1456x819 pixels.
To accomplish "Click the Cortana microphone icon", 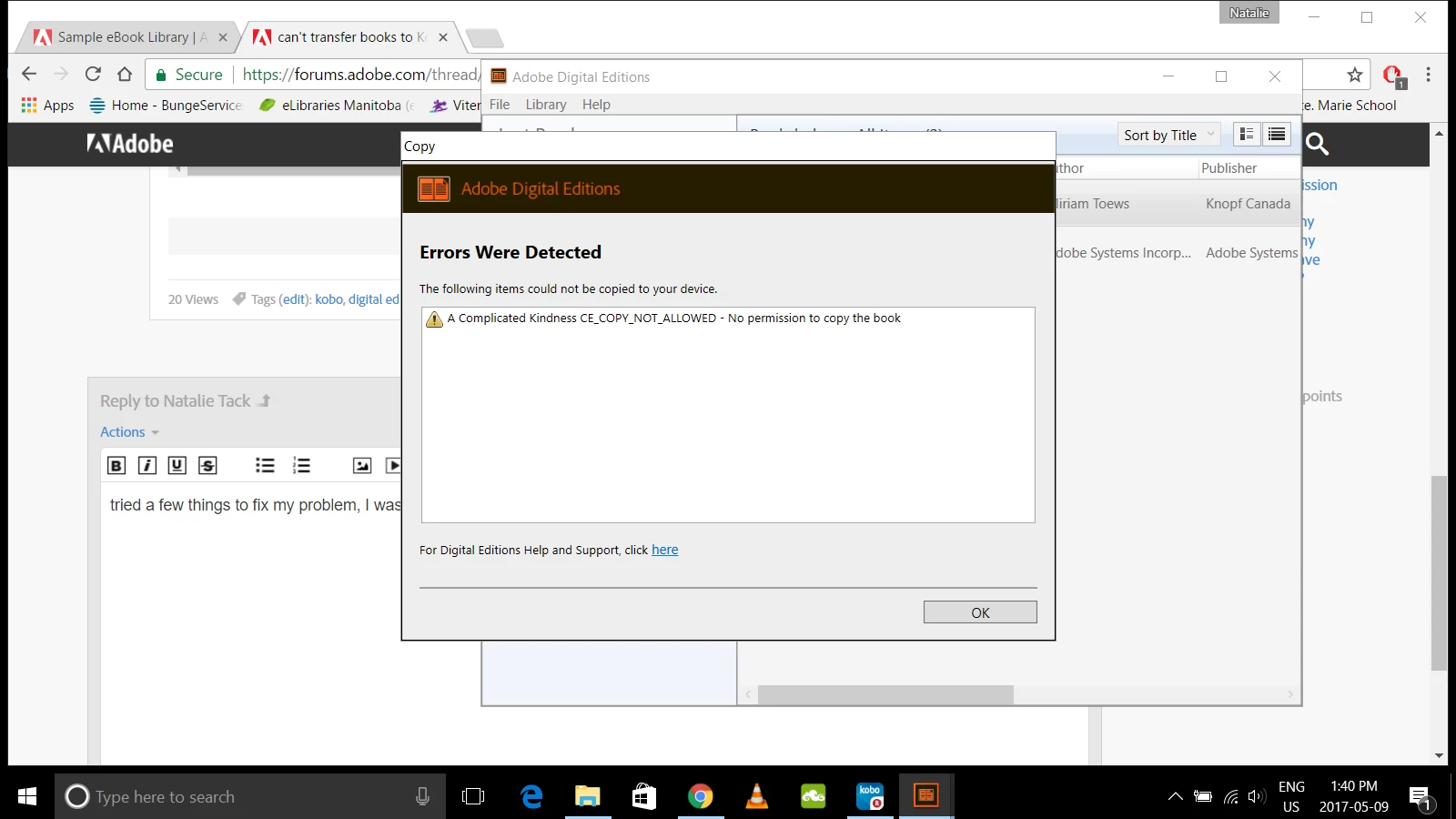I will pos(422,796).
